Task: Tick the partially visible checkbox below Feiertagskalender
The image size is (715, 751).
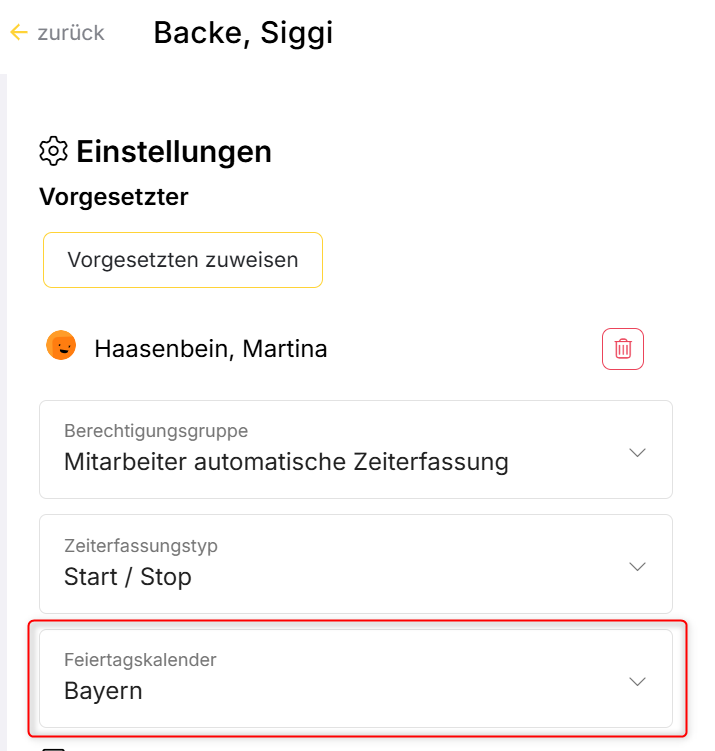Action: 53,747
